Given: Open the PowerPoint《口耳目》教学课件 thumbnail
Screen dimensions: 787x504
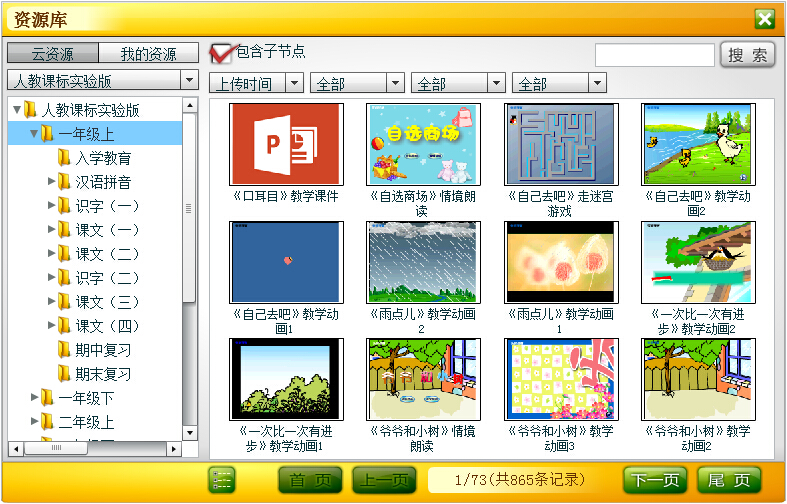Looking at the screenshot, I should [286, 145].
